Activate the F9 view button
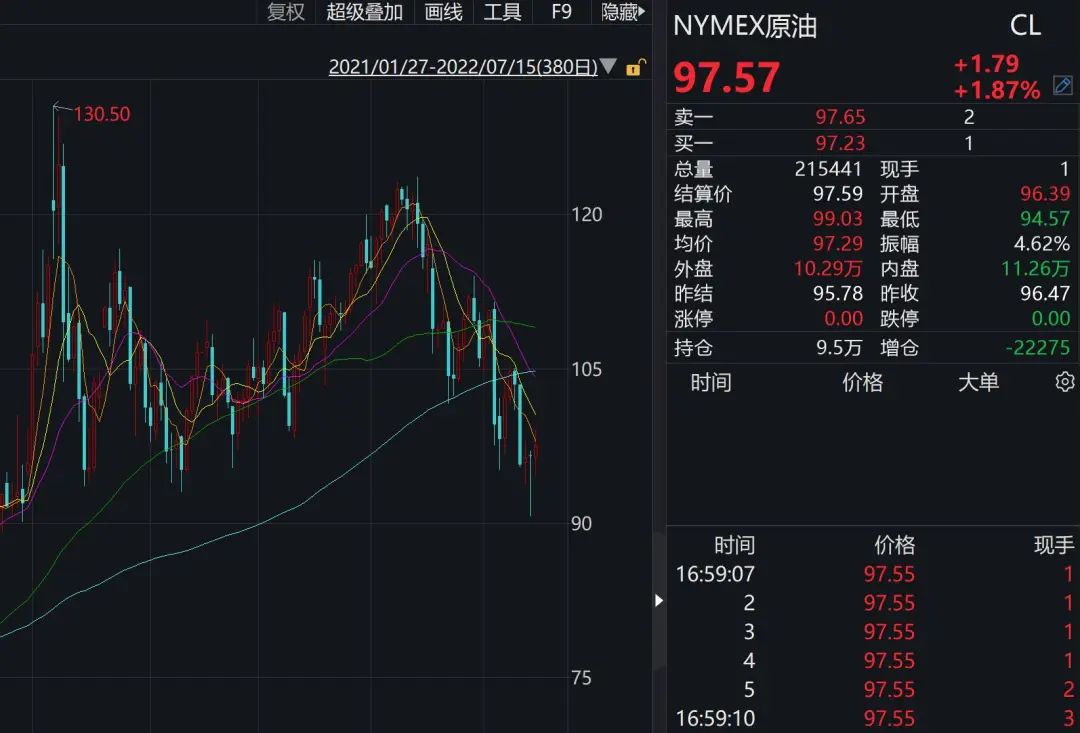1080x733 pixels. (560, 13)
